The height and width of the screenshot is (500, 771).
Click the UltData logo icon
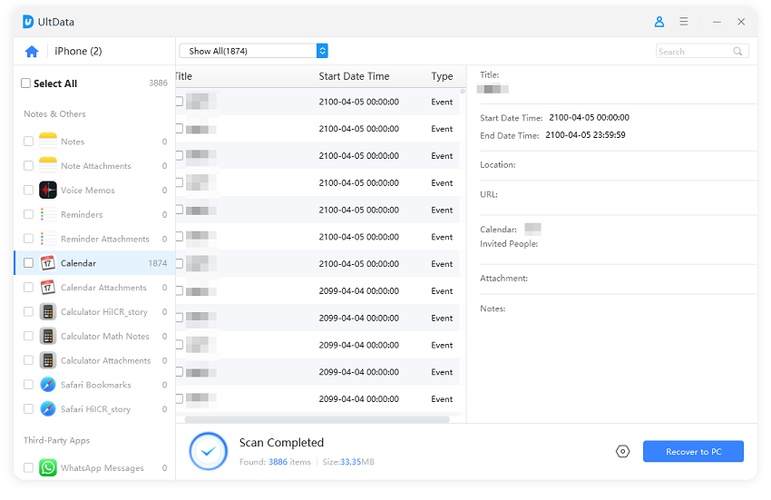tap(29, 22)
